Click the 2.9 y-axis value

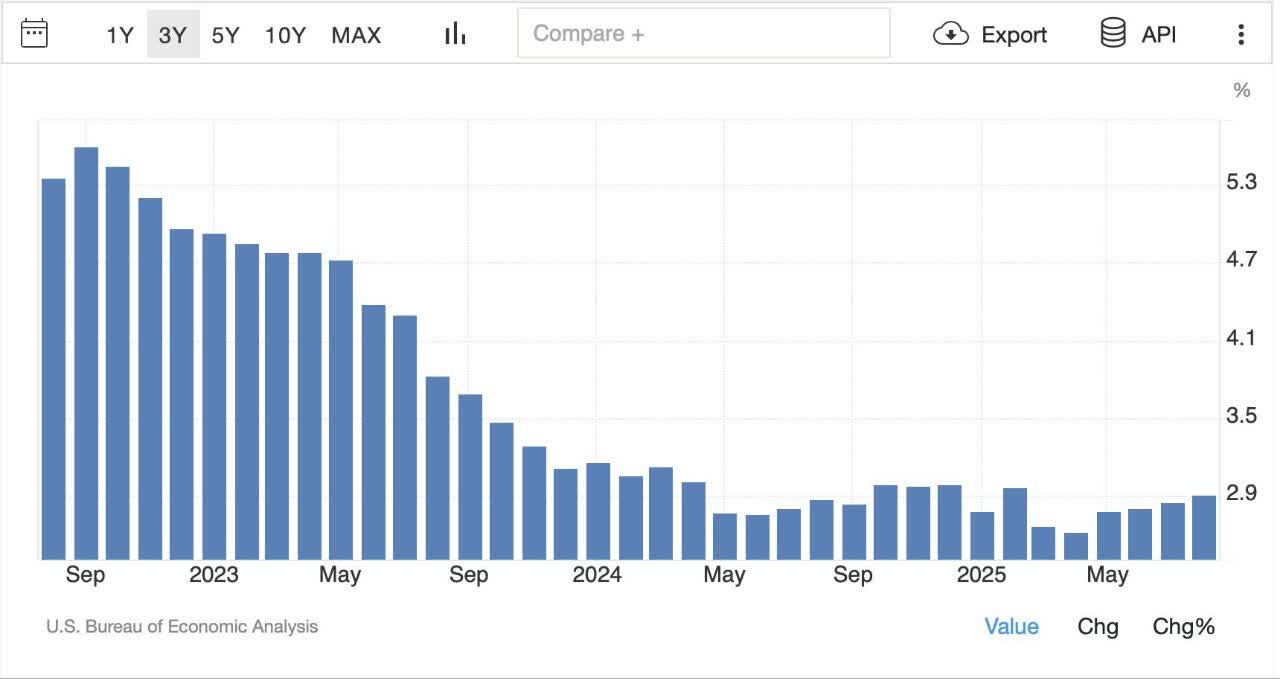click(x=1241, y=493)
